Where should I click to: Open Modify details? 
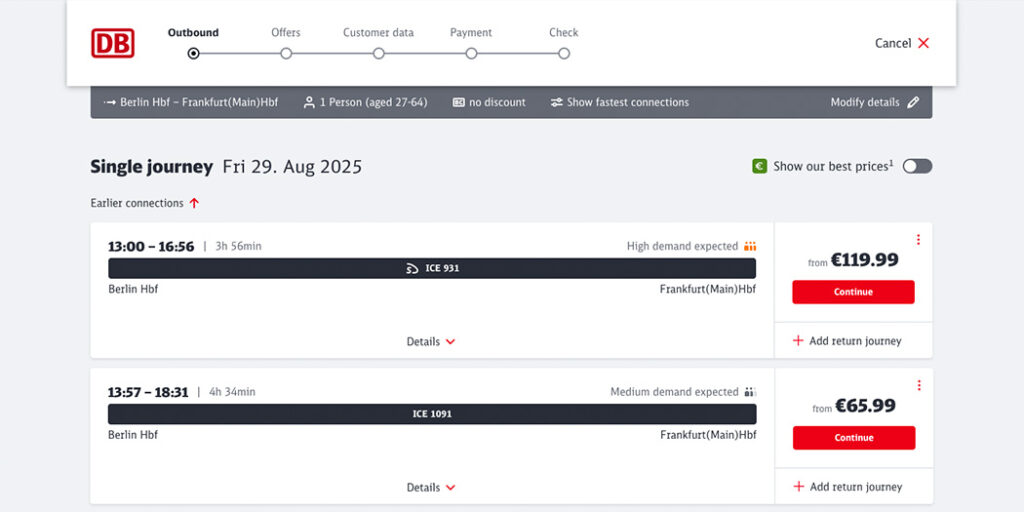[x=874, y=103]
